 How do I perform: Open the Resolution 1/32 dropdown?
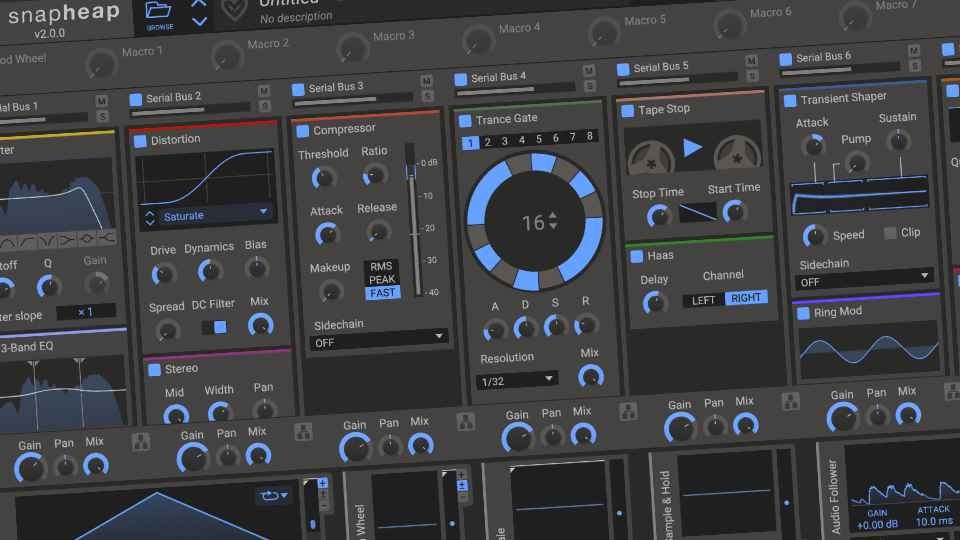[517, 380]
